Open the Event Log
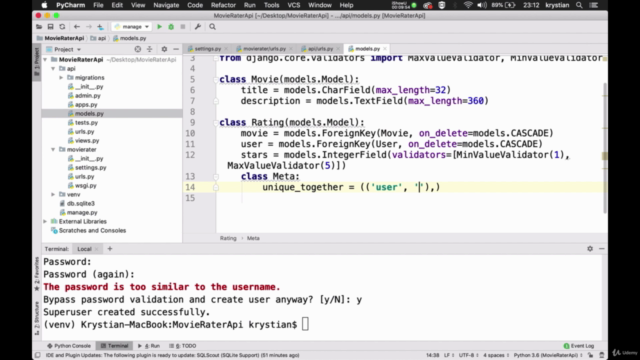Screen dimensions: 640x360 point(579,346)
